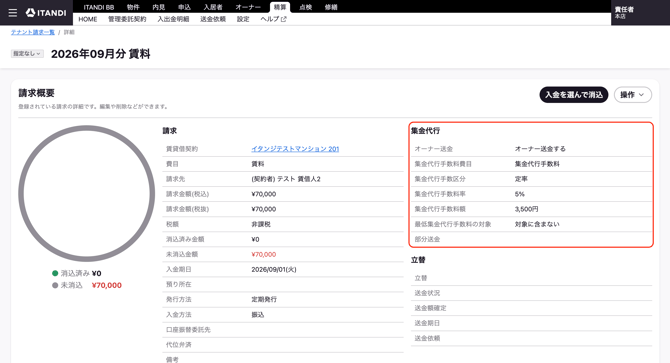Screen dimensions: 670x363
Task: Click the 未消込 ¥70,000 legend entry
Action: (x=87, y=285)
